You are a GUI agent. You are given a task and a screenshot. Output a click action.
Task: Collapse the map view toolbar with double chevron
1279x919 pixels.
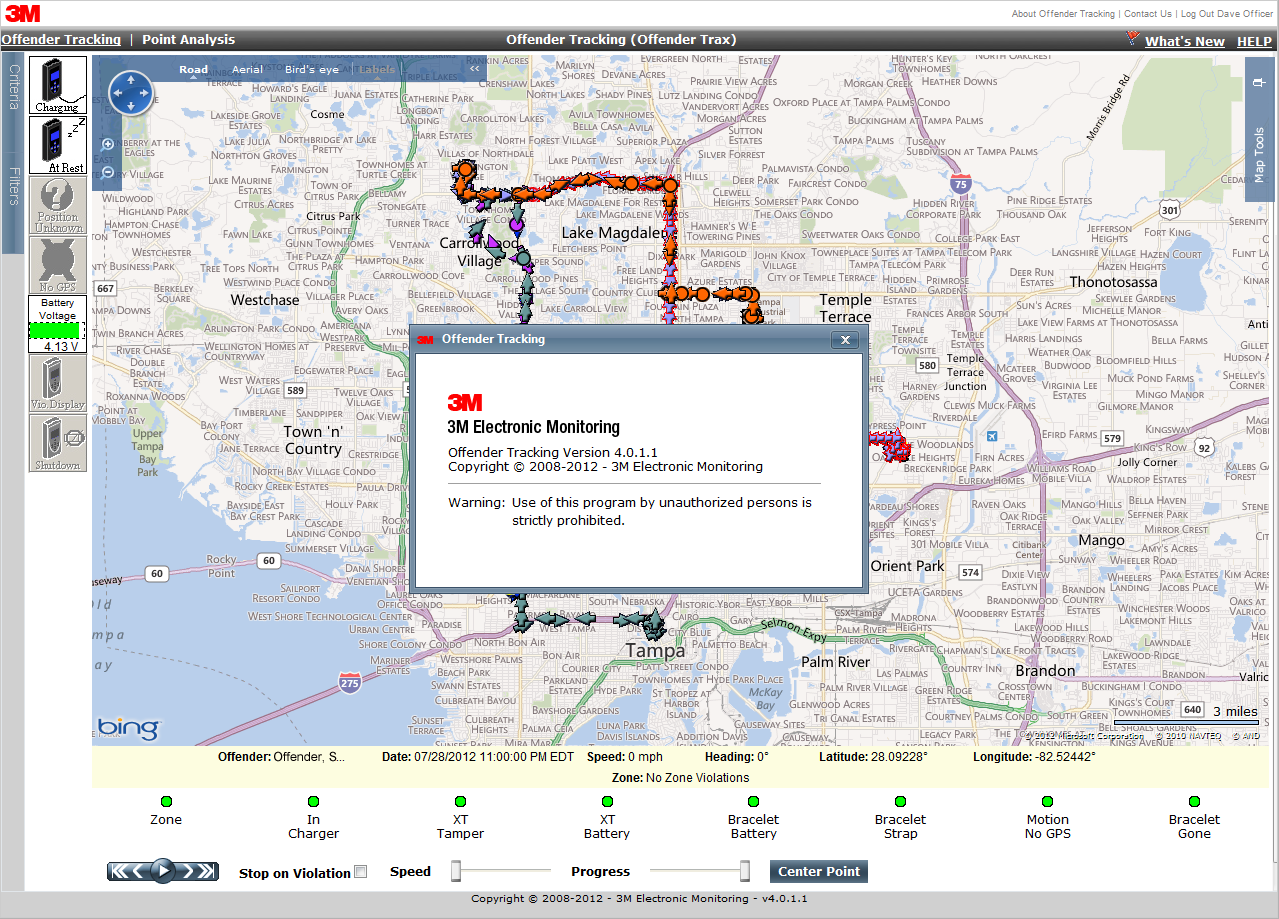coord(475,69)
